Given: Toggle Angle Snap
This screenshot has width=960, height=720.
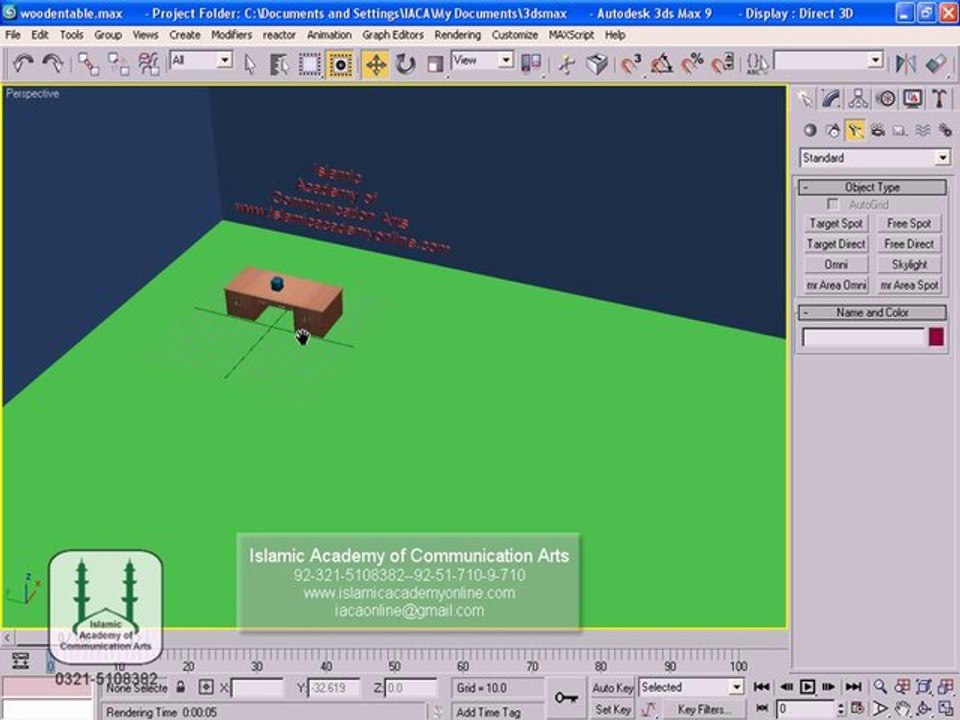Looking at the screenshot, I should (x=661, y=64).
